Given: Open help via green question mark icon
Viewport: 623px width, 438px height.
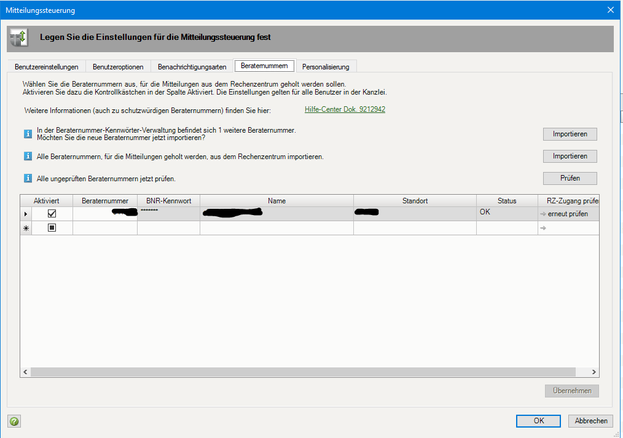Looking at the screenshot, I should [13, 421].
